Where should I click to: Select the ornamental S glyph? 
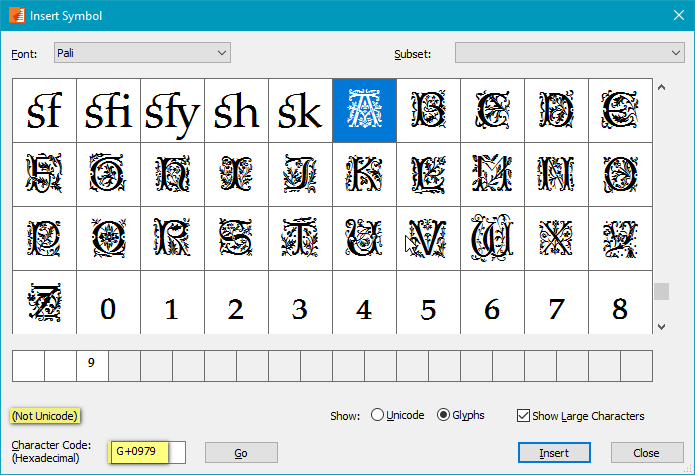pyautogui.click(x=236, y=238)
